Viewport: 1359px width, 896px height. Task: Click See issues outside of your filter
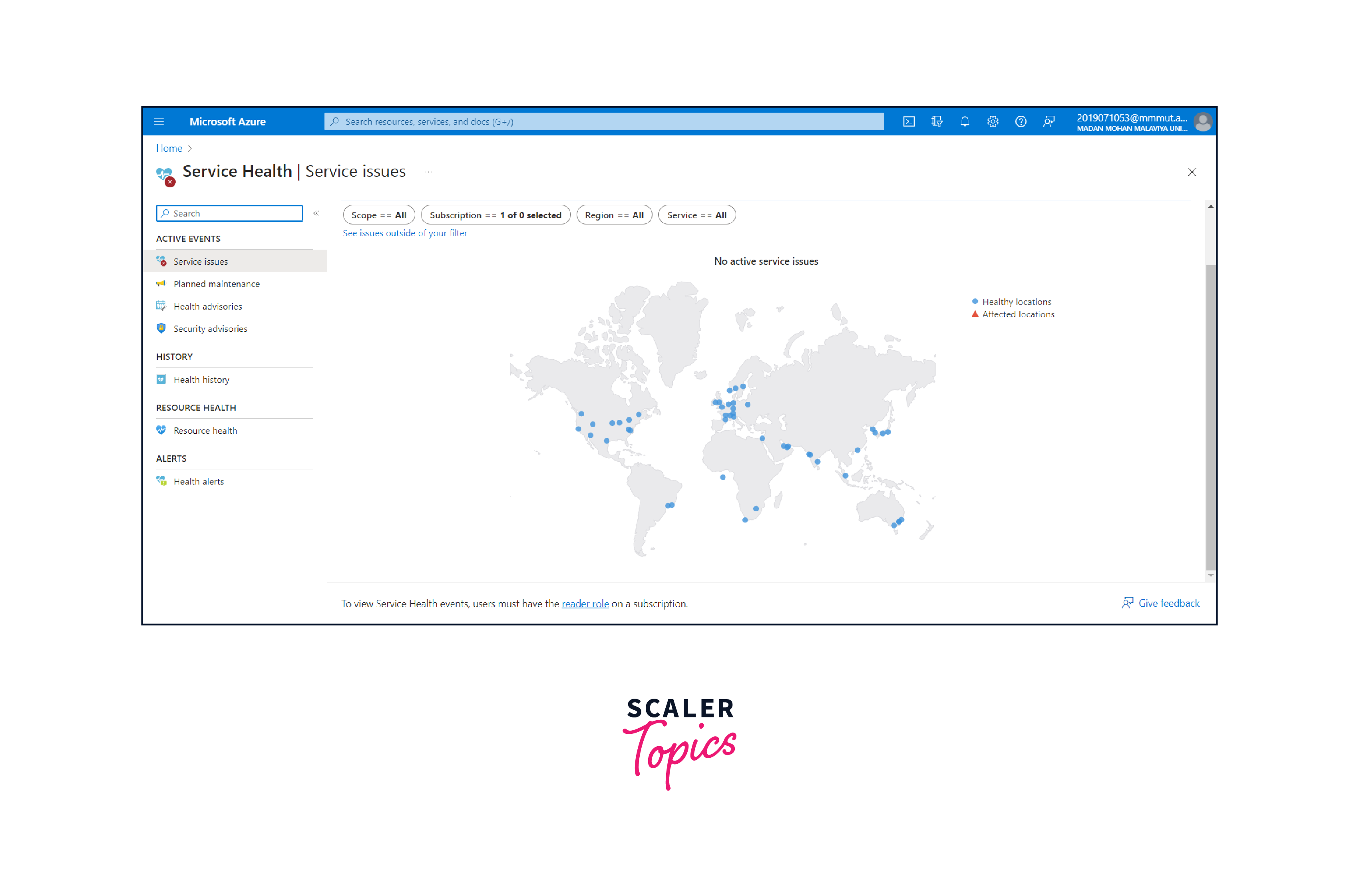pyautogui.click(x=405, y=233)
